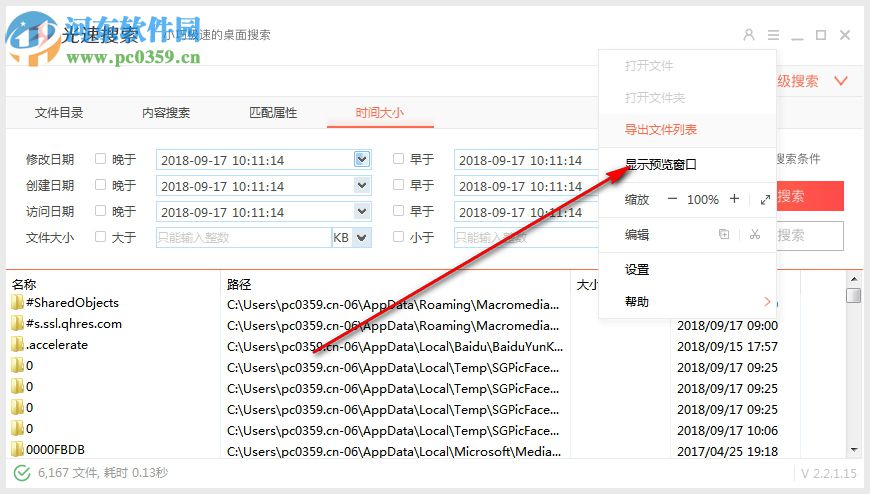This screenshot has width=870, height=494.
Task: Click the vertical scrollbar thumb
Action: pyautogui.click(x=854, y=295)
